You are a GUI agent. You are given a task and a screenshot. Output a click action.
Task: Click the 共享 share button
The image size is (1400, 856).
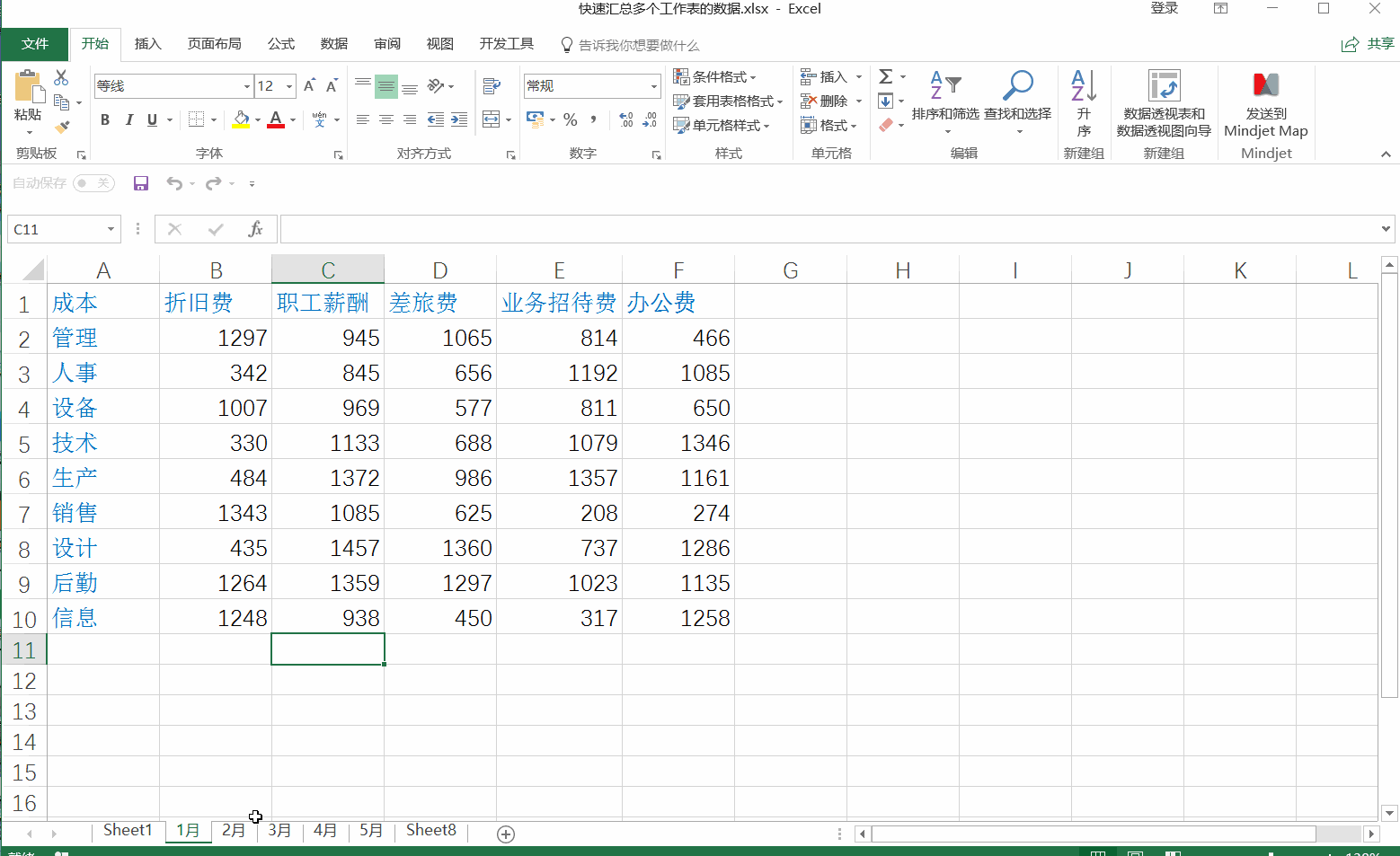[1369, 44]
